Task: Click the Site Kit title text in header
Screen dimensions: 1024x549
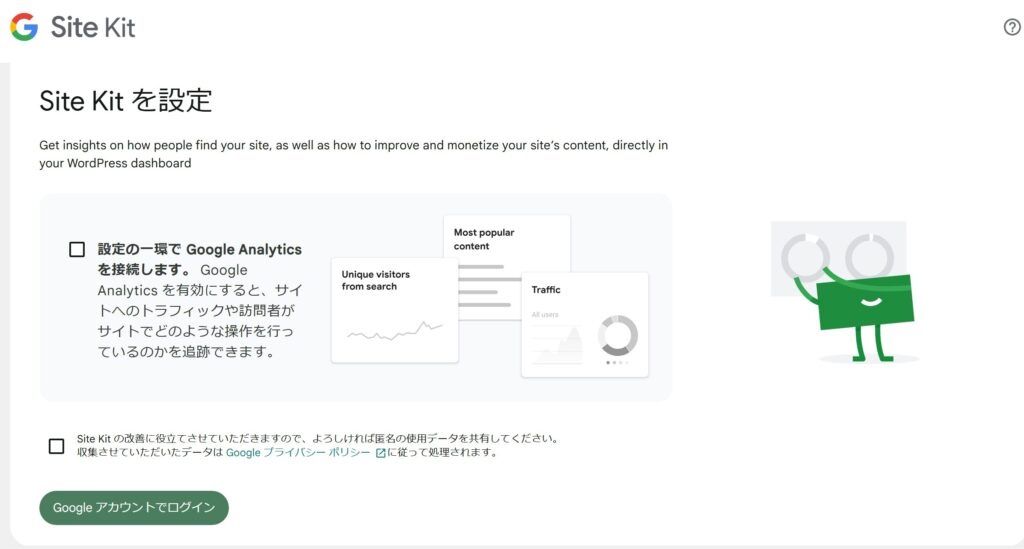Action: click(93, 27)
